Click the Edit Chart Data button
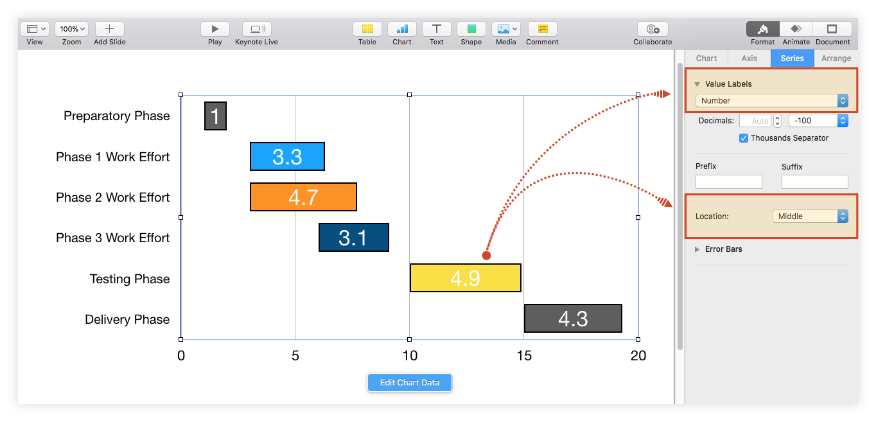 click(410, 383)
